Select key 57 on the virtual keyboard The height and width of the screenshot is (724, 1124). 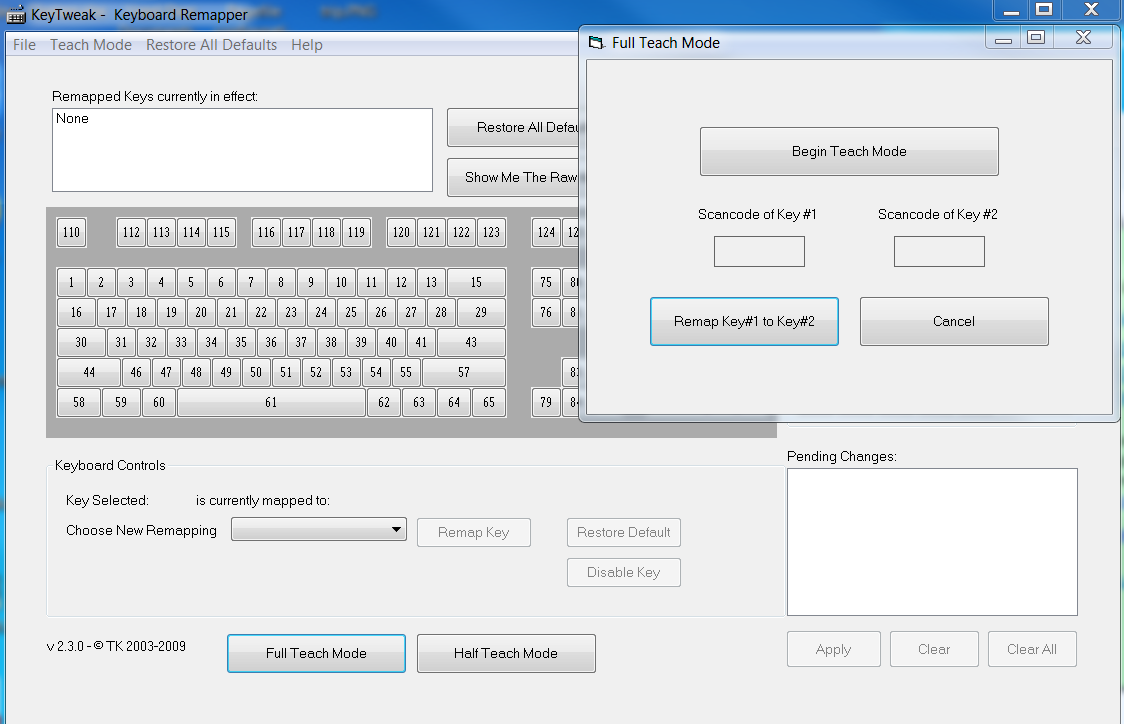[463, 373]
